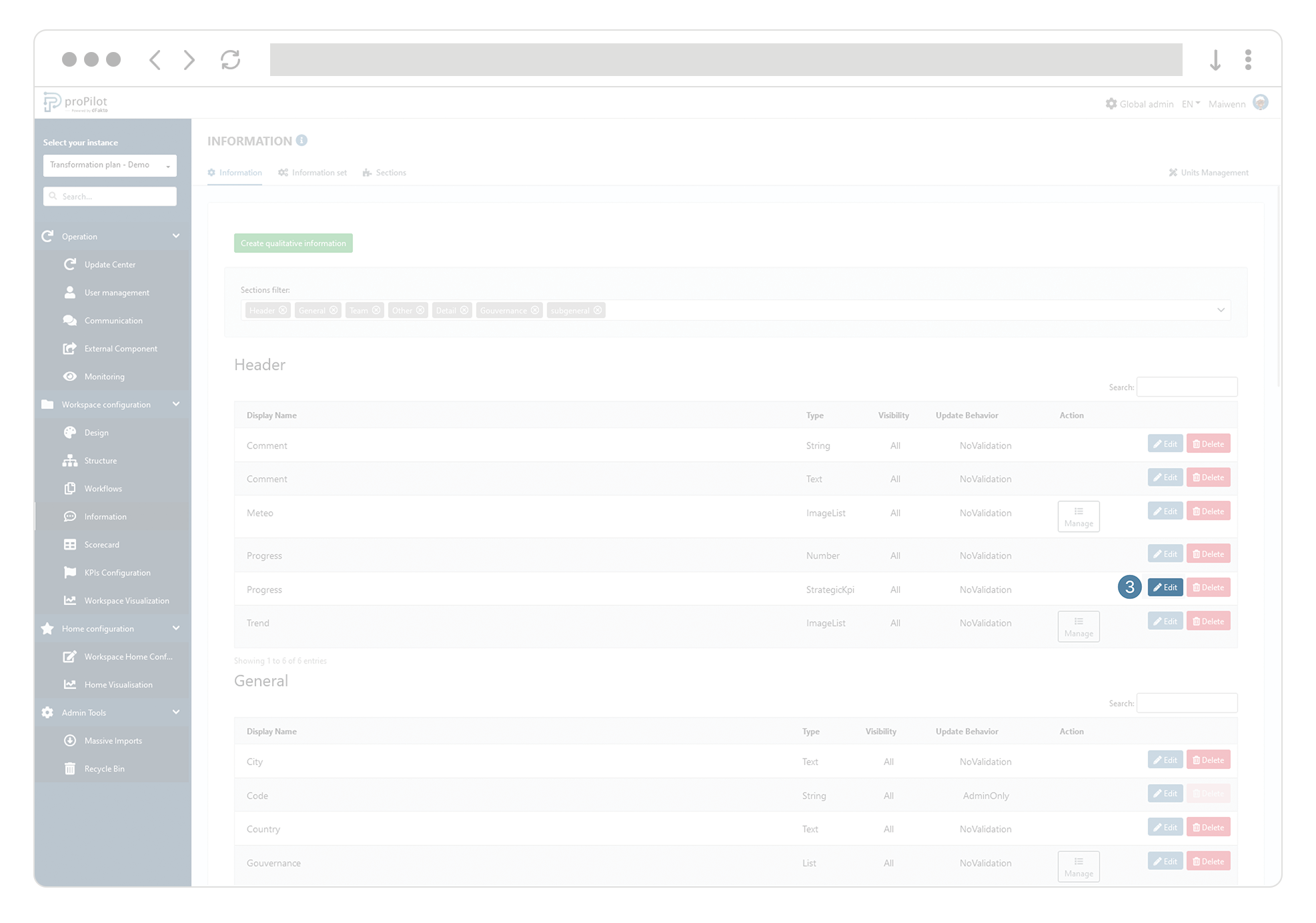
Task: Open Recycle Bin in Admin Tools
Action: pyautogui.click(x=104, y=769)
